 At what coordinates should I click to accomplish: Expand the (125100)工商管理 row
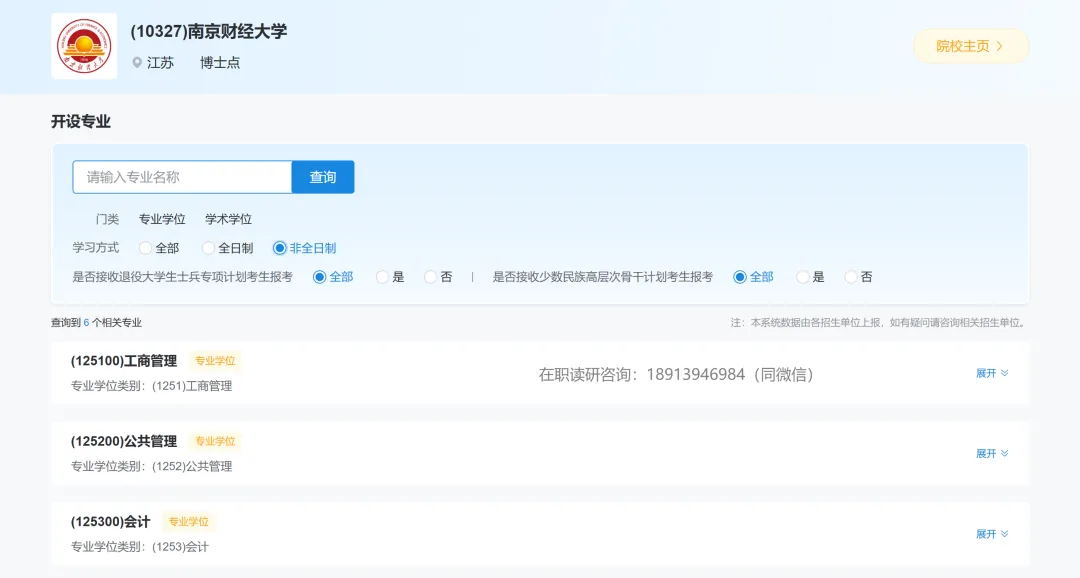(x=992, y=373)
